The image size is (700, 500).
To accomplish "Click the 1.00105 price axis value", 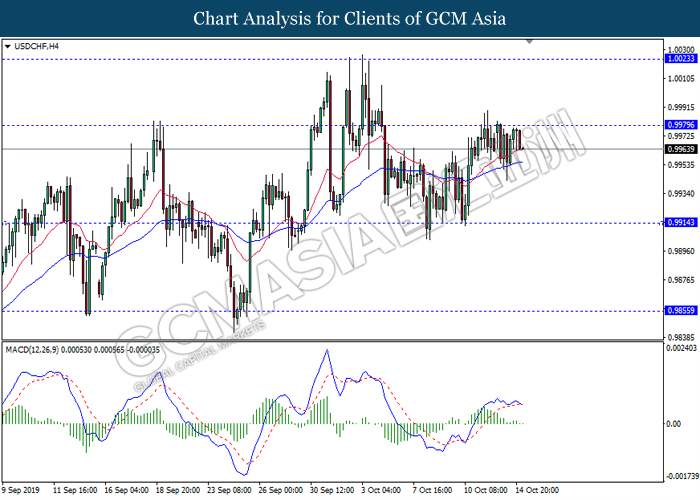I will (x=681, y=79).
